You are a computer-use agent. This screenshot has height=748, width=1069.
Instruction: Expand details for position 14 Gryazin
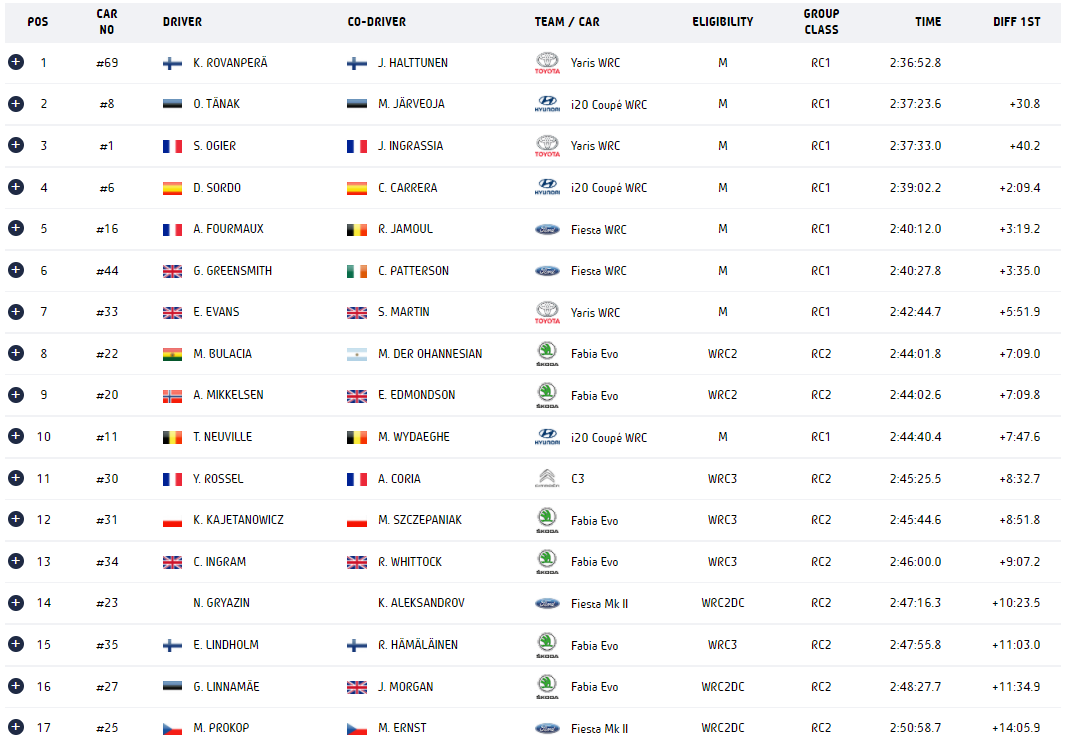click(15, 602)
